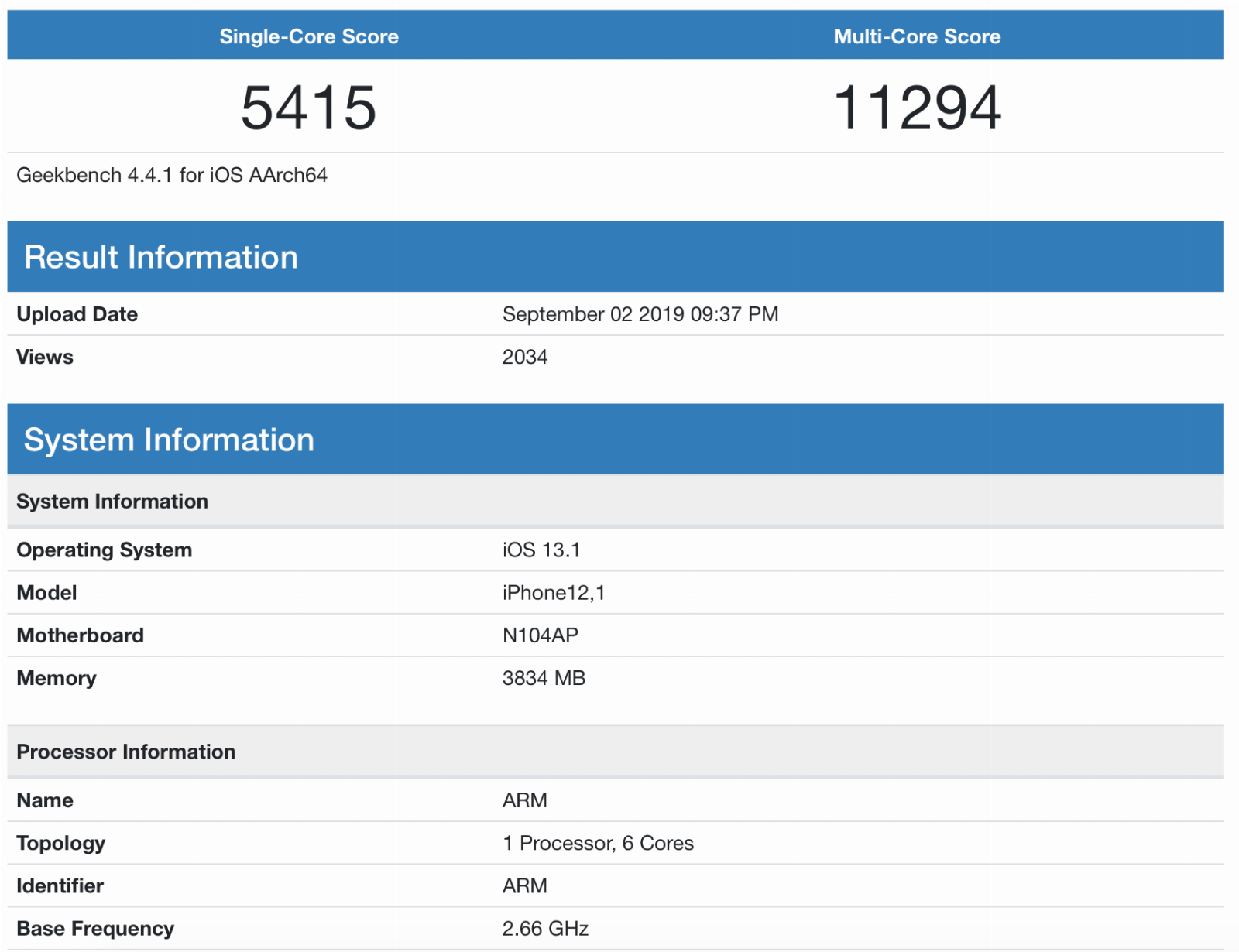This screenshot has width=1239, height=952.
Task: Click the Multi-Core Score heading
Action: point(917,36)
